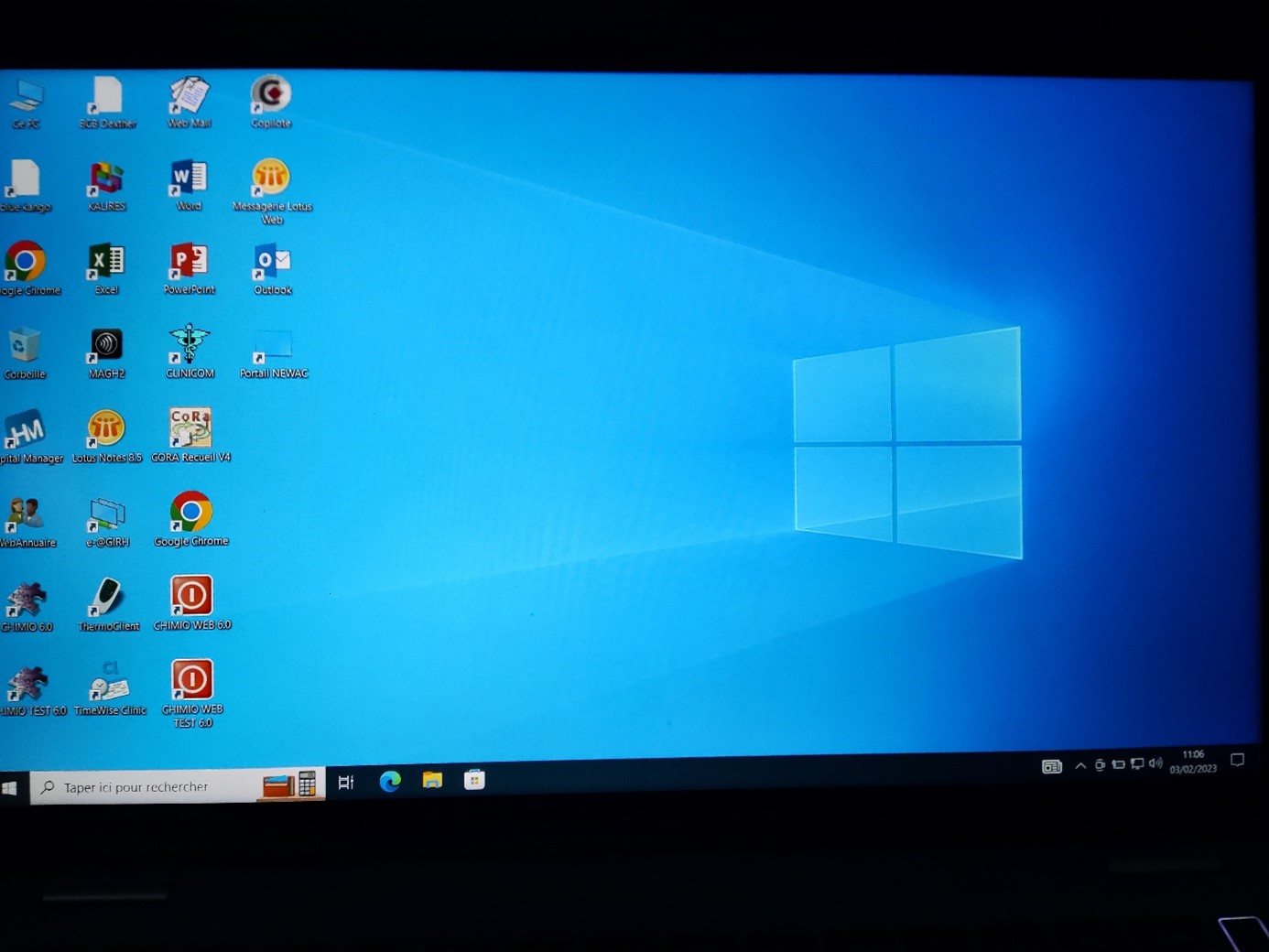Open the KALIRES desktop shortcut

[x=106, y=179]
